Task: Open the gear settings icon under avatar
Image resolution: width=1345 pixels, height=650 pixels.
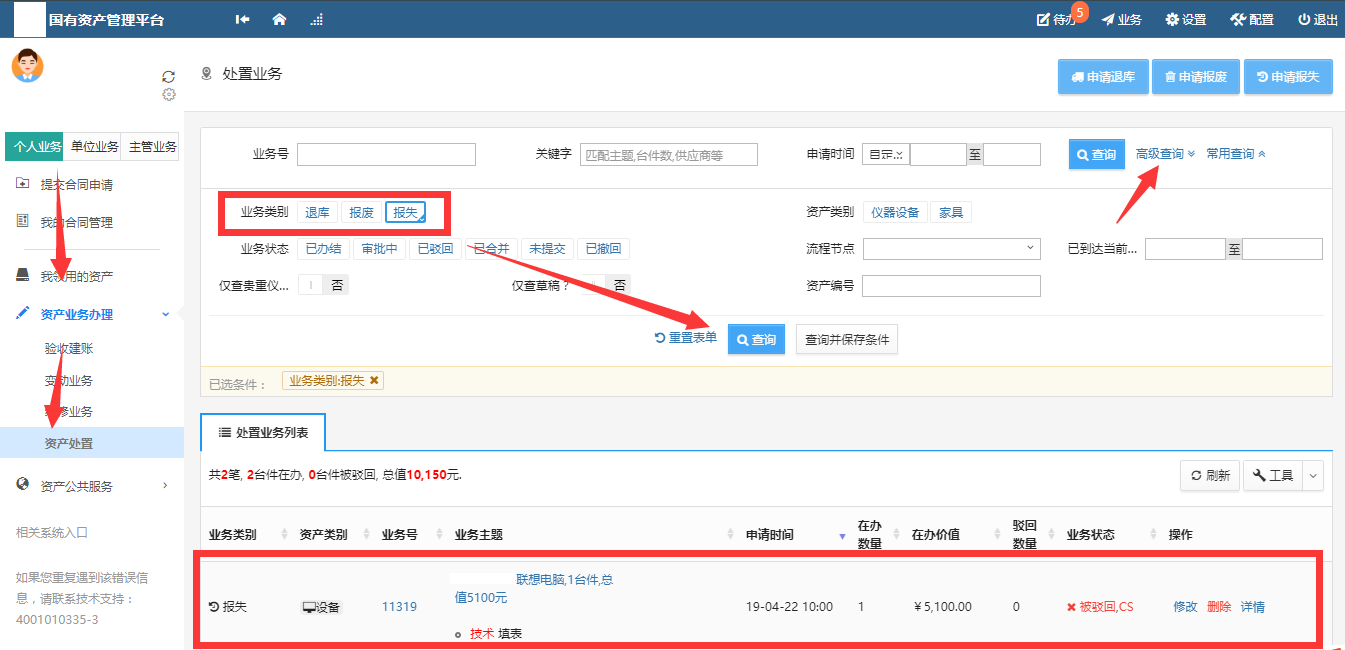Action: point(169,94)
